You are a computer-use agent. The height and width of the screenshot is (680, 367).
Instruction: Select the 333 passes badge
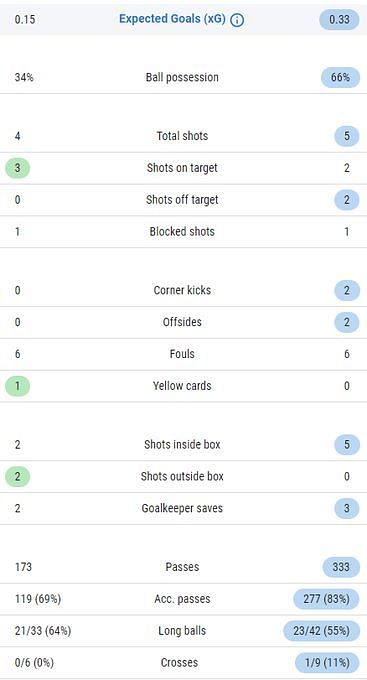[x=341, y=567]
